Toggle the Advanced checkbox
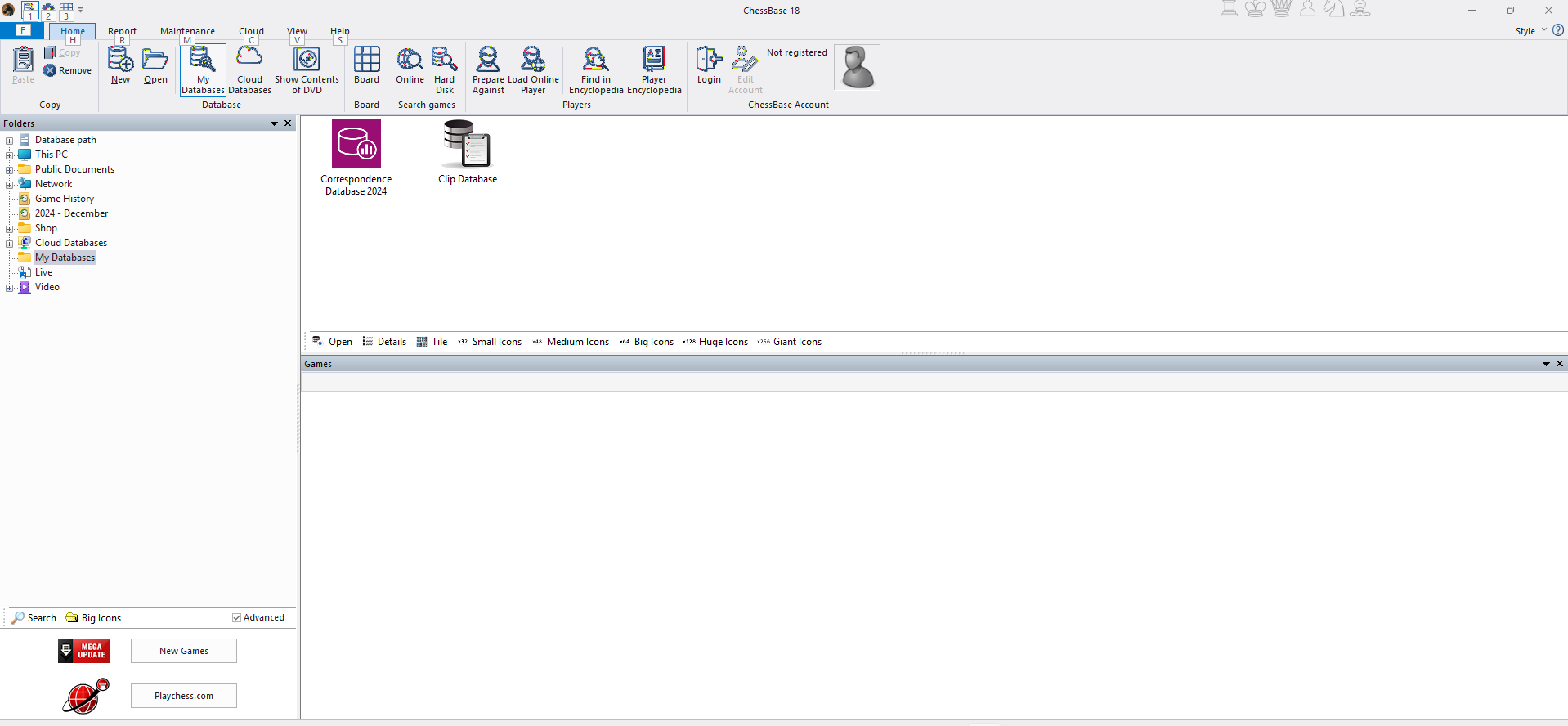The height and width of the screenshot is (726, 1568). pos(236,618)
